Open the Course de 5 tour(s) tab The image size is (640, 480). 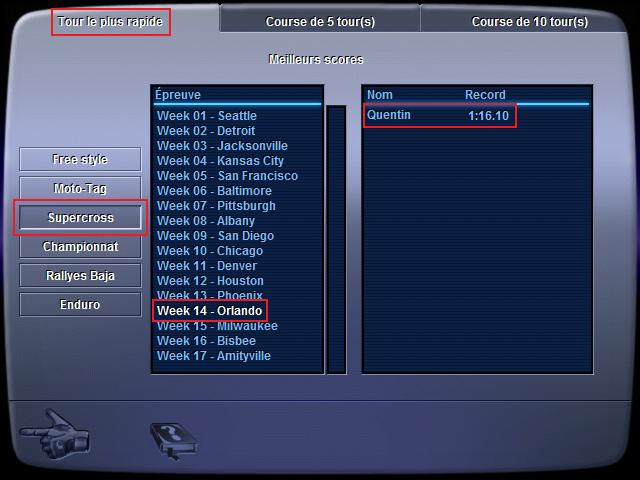pos(320,22)
